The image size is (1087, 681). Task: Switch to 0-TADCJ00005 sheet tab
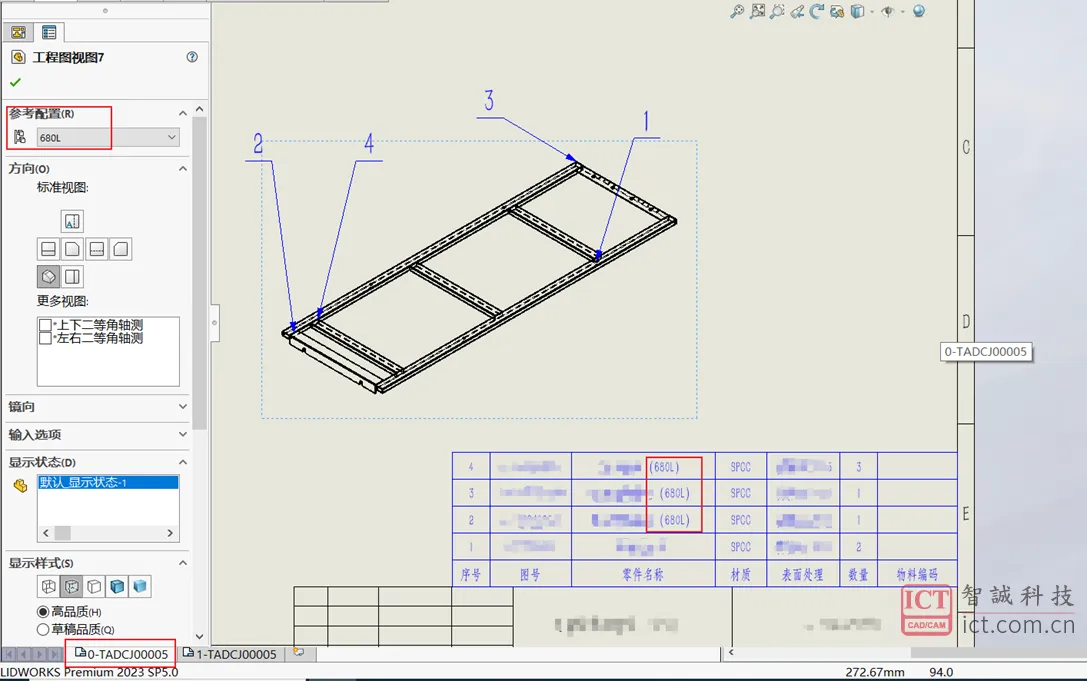pos(121,654)
